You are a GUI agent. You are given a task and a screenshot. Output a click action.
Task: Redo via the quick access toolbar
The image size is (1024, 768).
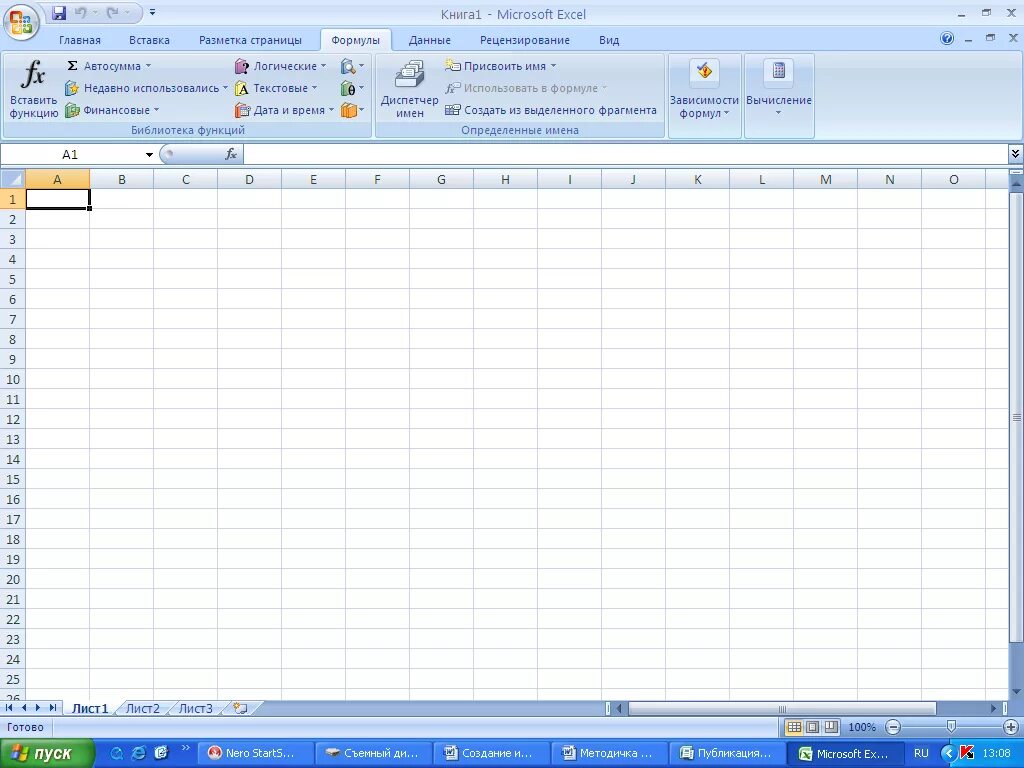pos(112,12)
